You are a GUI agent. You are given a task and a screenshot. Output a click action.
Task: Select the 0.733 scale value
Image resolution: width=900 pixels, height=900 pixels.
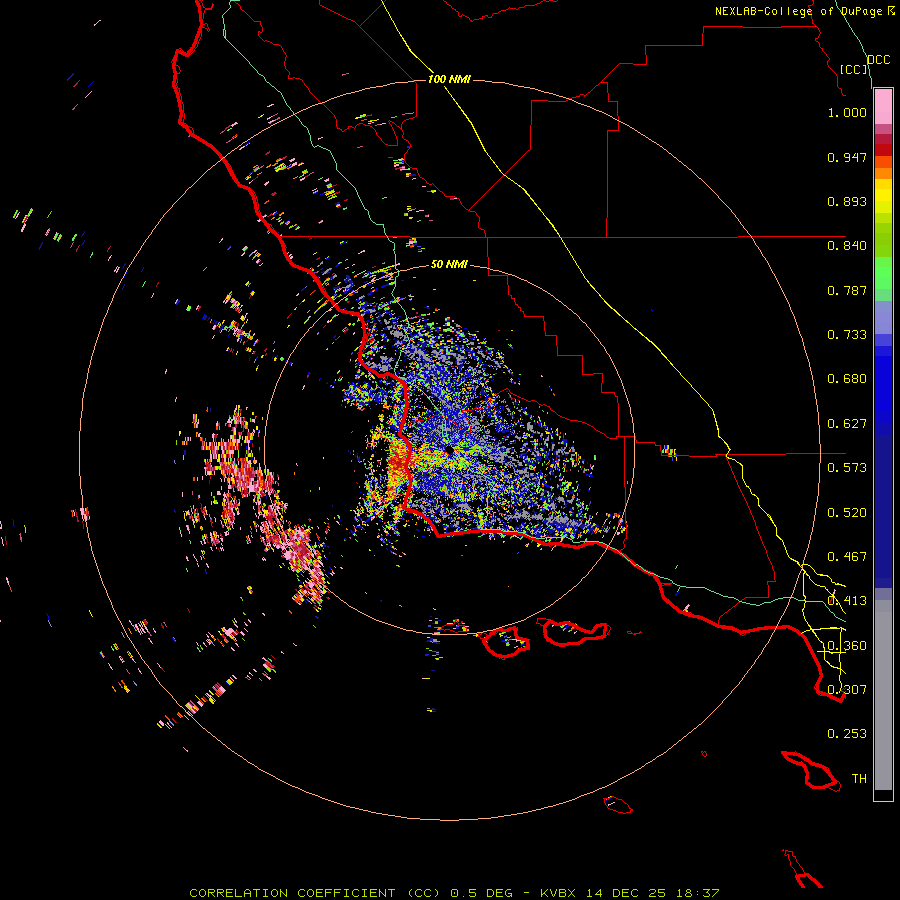click(847, 335)
